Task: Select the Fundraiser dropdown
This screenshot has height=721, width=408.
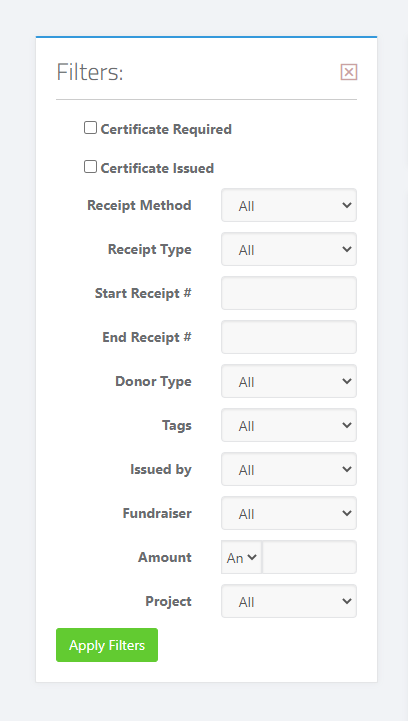Action: [289, 513]
